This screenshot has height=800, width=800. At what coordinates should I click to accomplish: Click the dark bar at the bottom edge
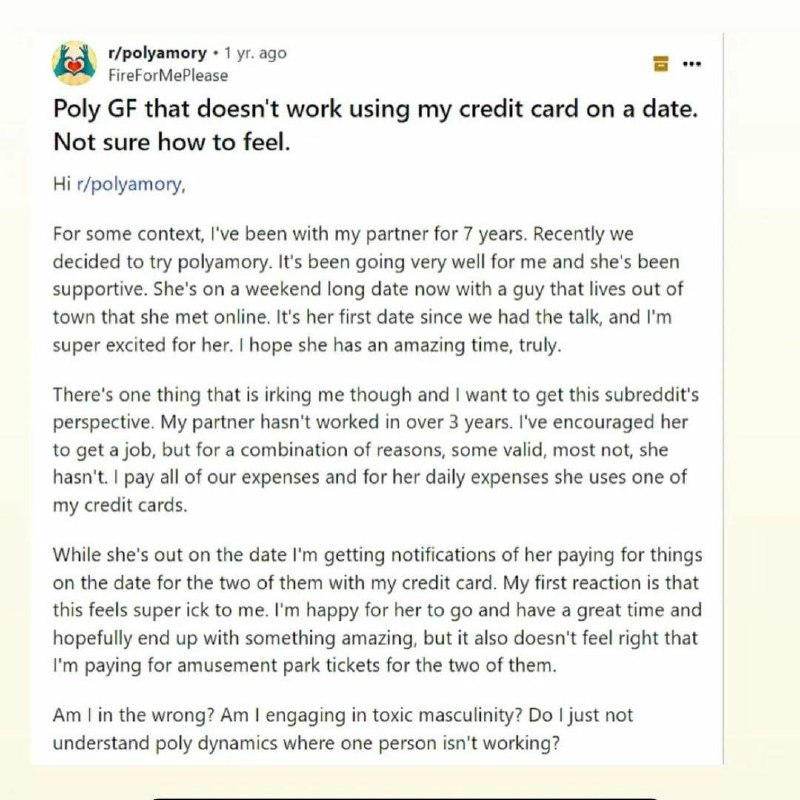coord(406,797)
